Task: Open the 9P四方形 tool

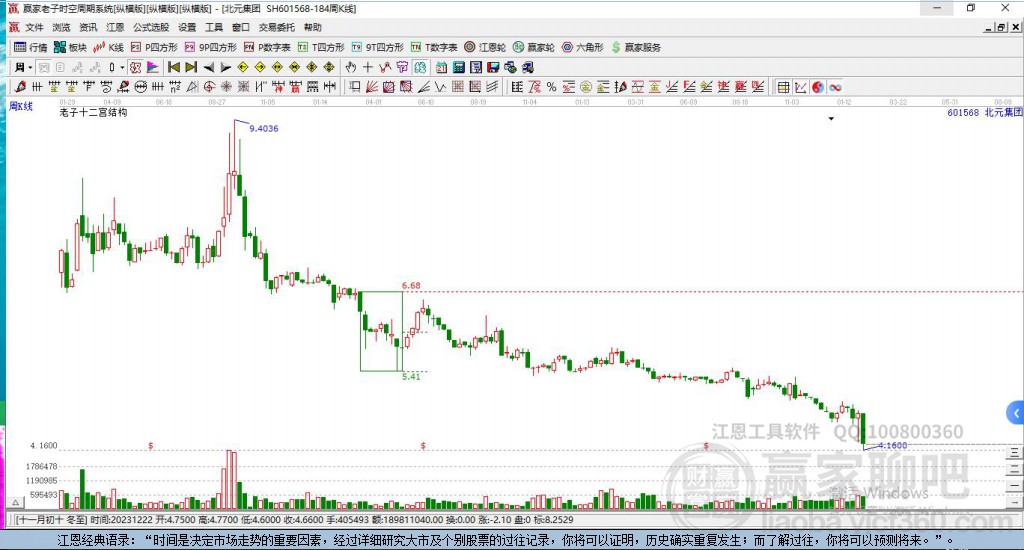Action: (210, 47)
